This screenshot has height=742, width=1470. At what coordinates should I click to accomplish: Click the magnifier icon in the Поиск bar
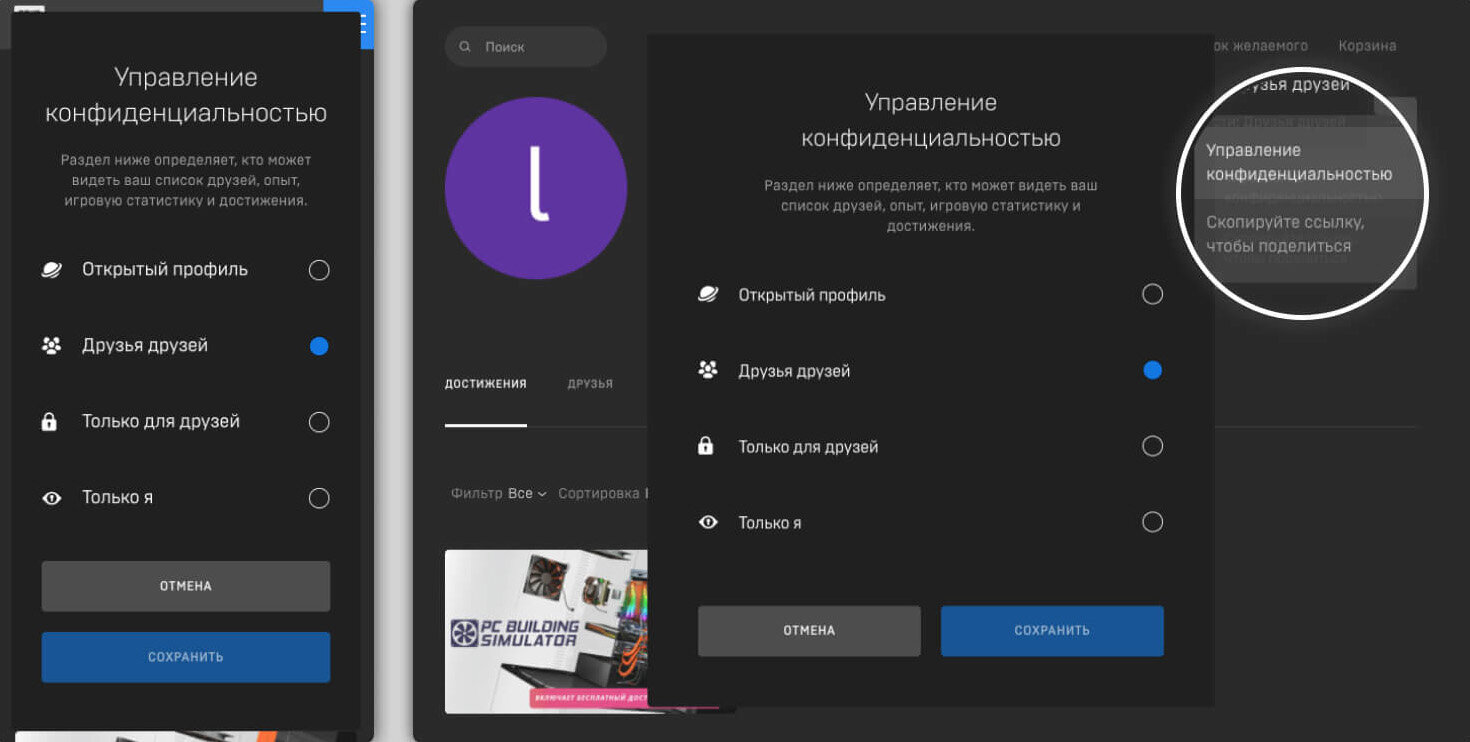click(465, 47)
